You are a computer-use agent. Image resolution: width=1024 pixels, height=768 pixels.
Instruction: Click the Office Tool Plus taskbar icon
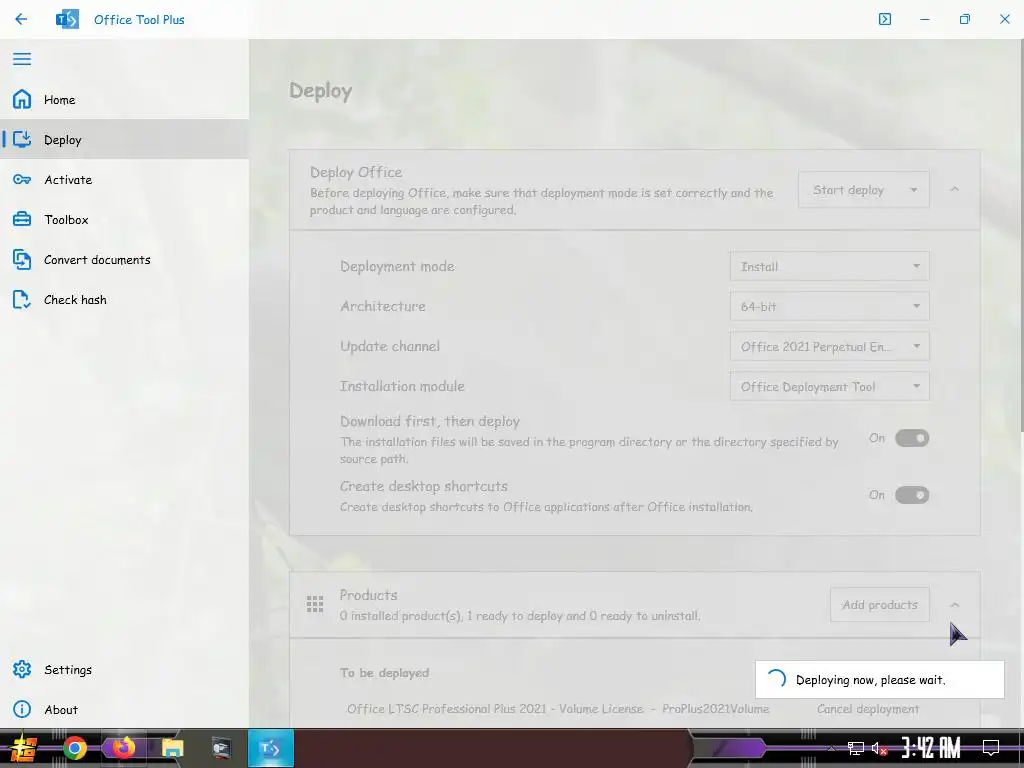point(270,748)
